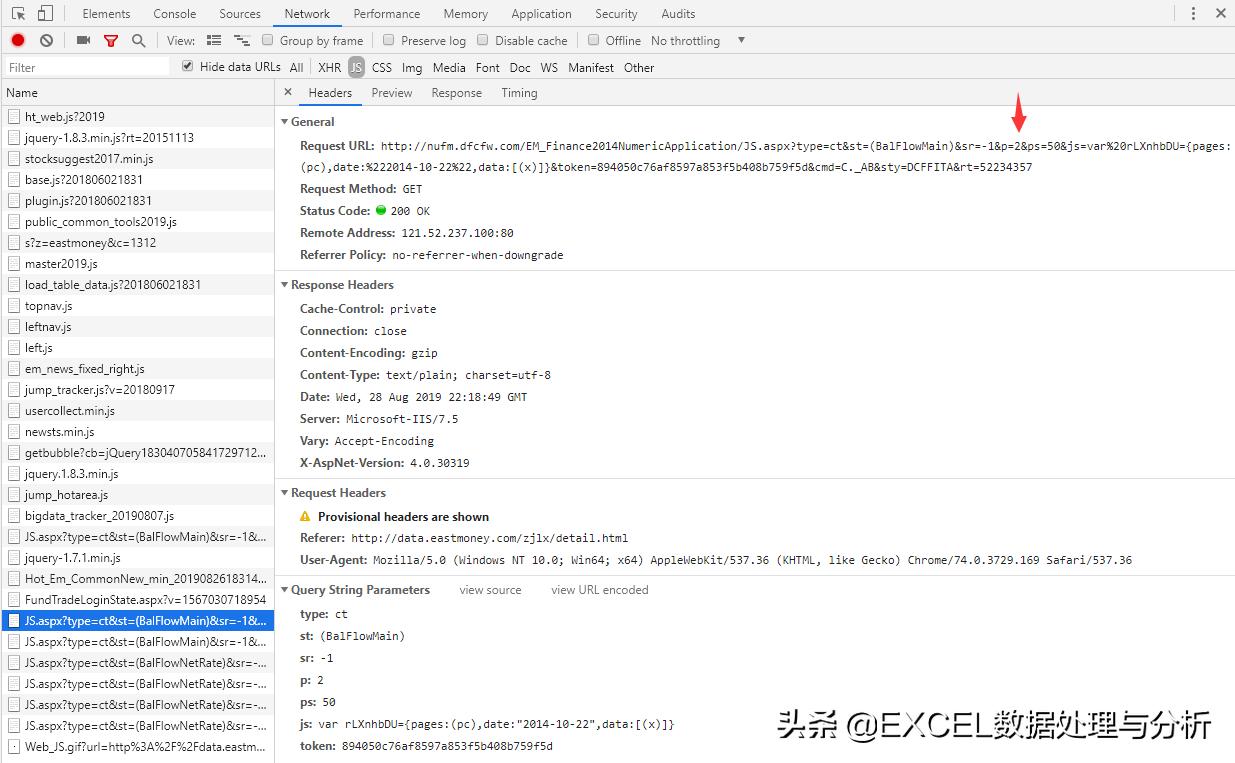Uncheck the Hide data URLs option
Screen dimensions: 1235x763
186,66
